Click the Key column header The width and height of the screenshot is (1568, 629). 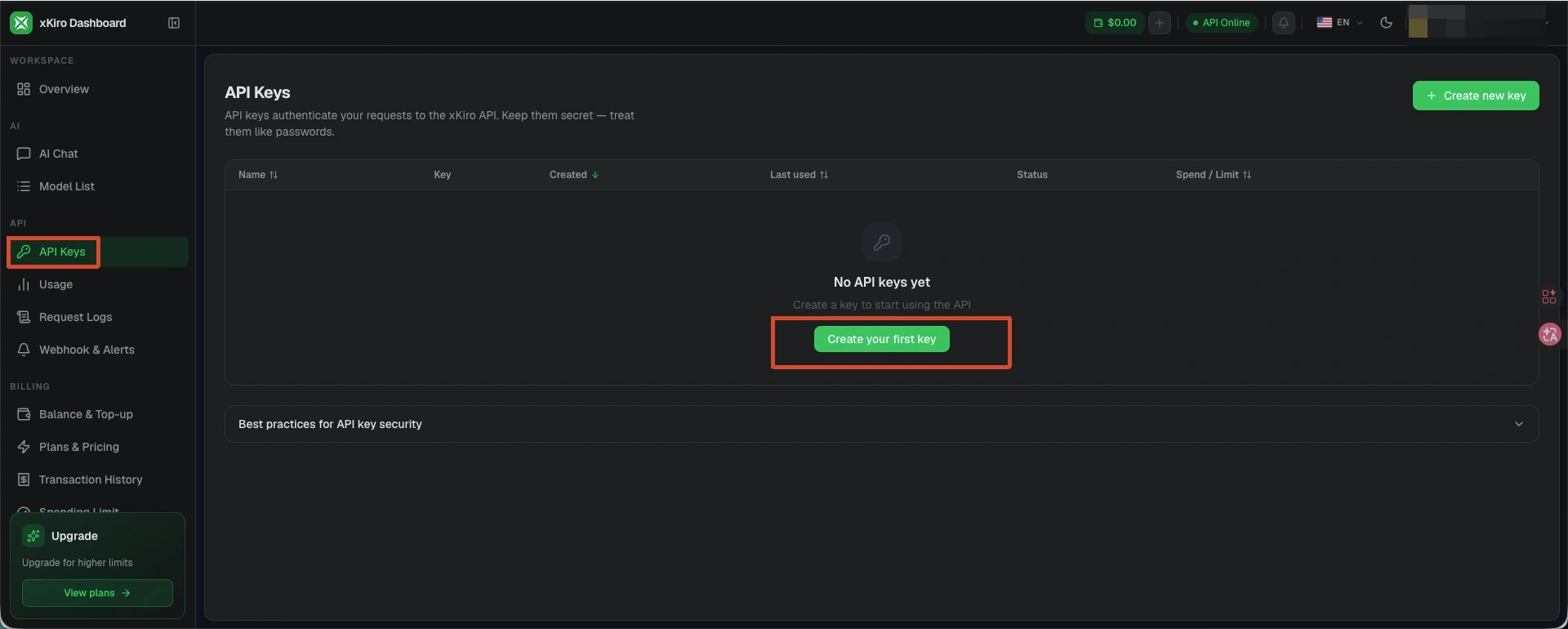pos(443,175)
